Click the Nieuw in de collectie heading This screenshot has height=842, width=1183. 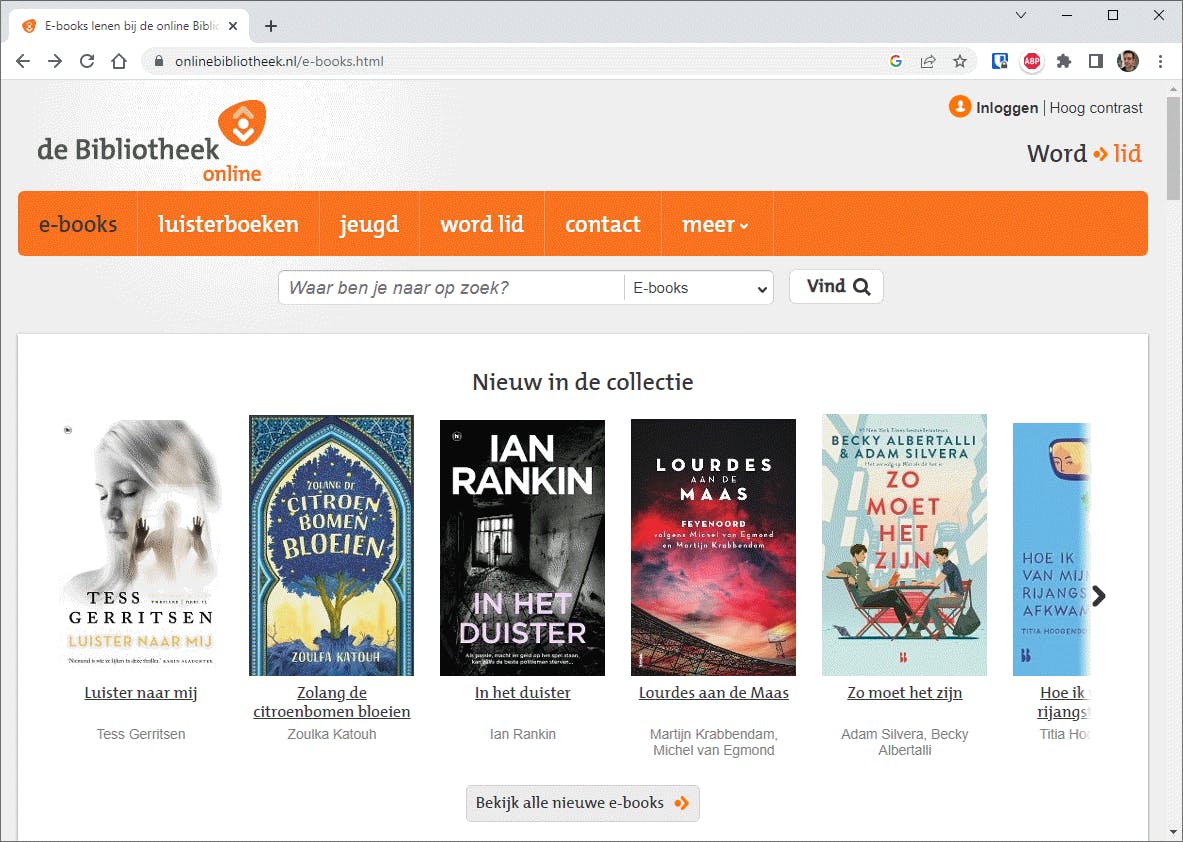(x=582, y=382)
